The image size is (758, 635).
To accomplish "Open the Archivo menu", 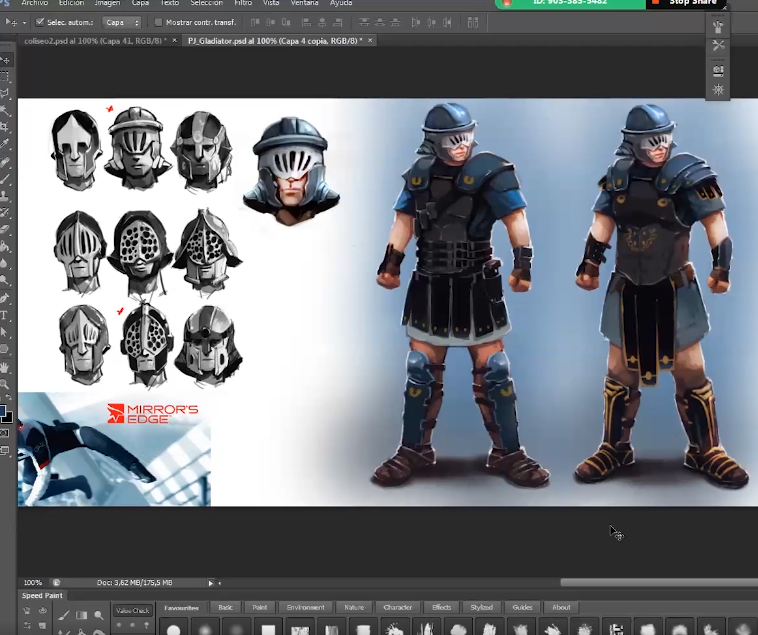I will click(x=34, y=3).
